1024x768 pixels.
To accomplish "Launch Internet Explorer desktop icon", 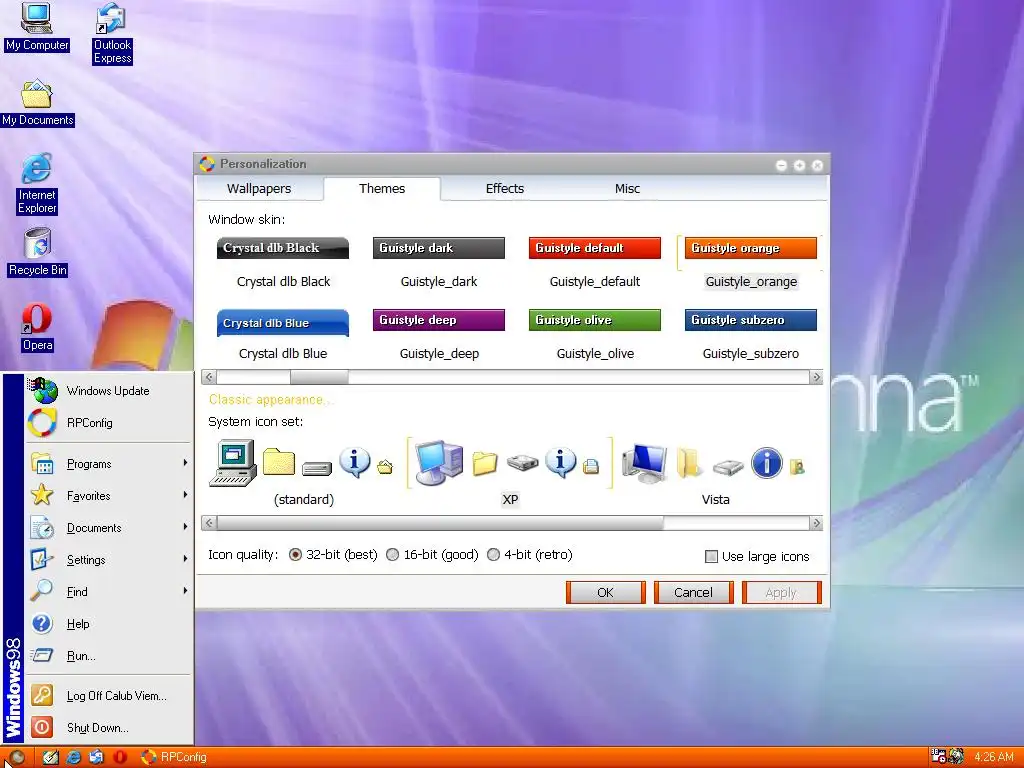I will 37,184.
